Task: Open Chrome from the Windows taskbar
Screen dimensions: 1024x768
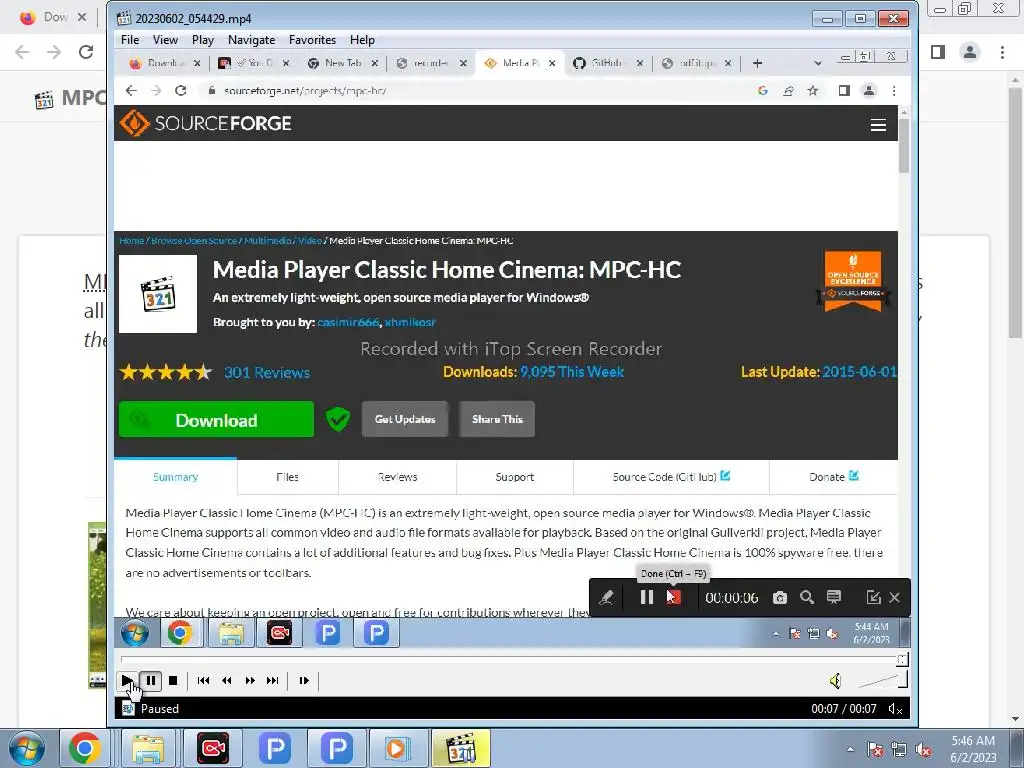Action: point(85,748)
